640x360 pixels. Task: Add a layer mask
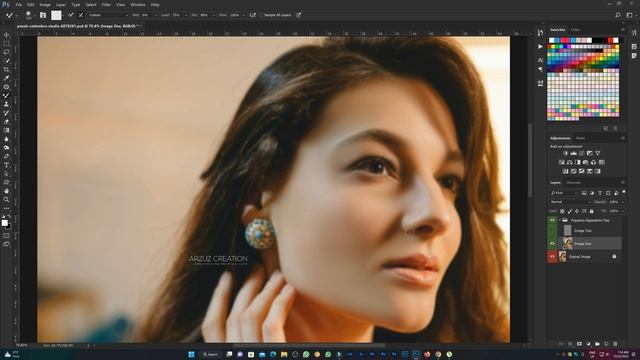pyautogui.click(x=579, y=344)
